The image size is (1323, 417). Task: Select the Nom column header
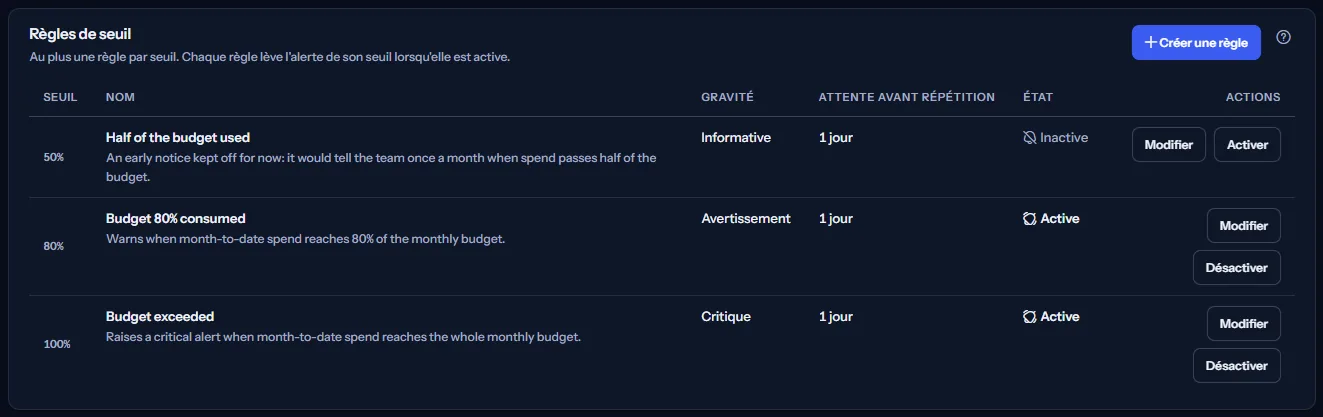pyautogui.click(x=120, y=97)
